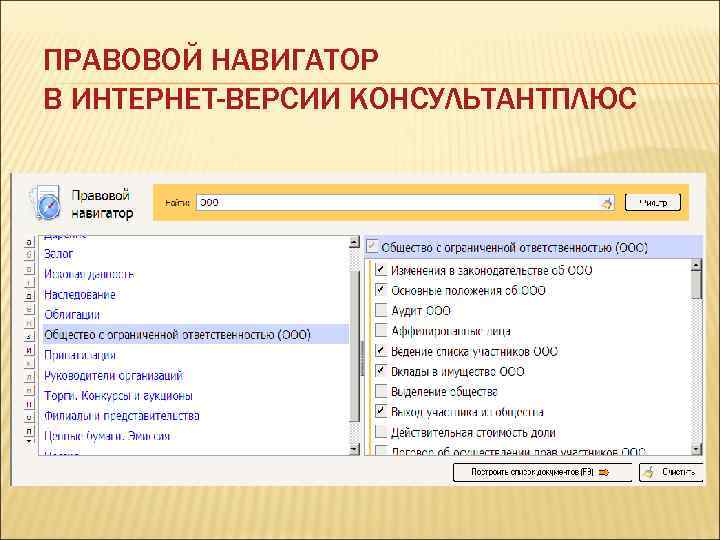The height and width of the screenshot is (540, 720).
Task: Click the 'Аудит ООО' label text
Action: pyautogui.click(x=421, y=311)
